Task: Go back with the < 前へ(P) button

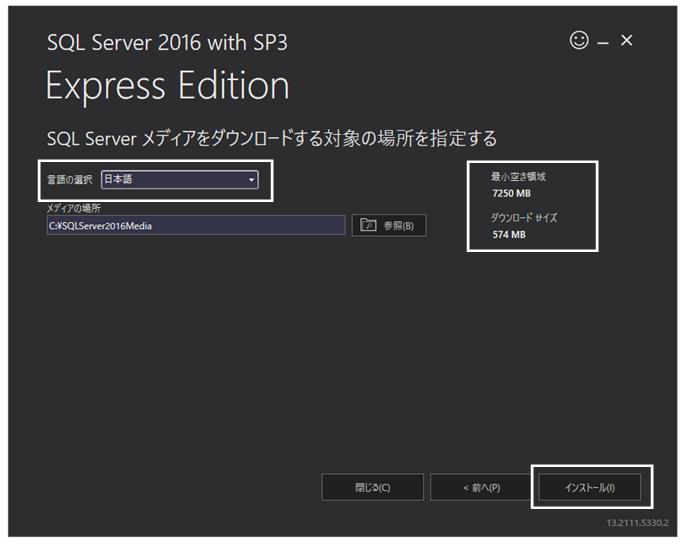Action: [x=481, y=487]
